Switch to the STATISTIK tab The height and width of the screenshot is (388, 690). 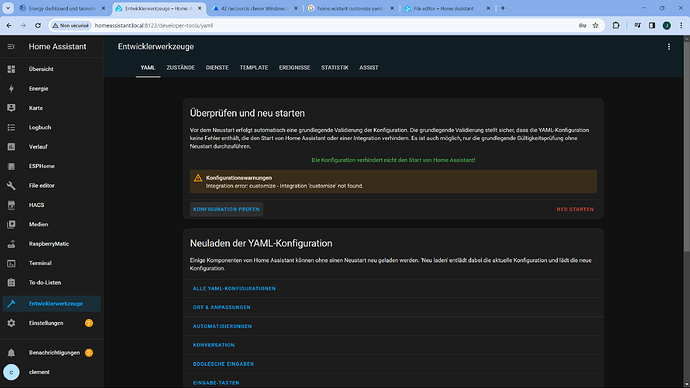pyautogui.click(x=334, y=68)
